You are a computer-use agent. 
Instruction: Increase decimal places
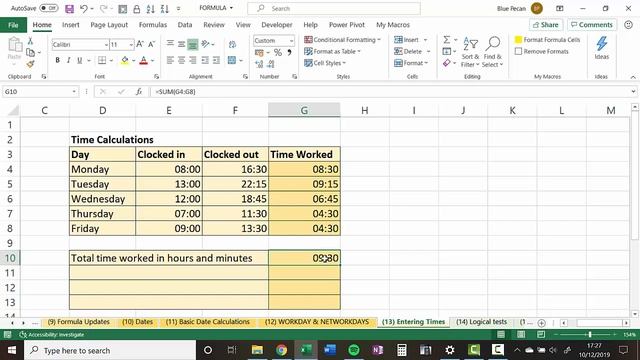[259, 64]
